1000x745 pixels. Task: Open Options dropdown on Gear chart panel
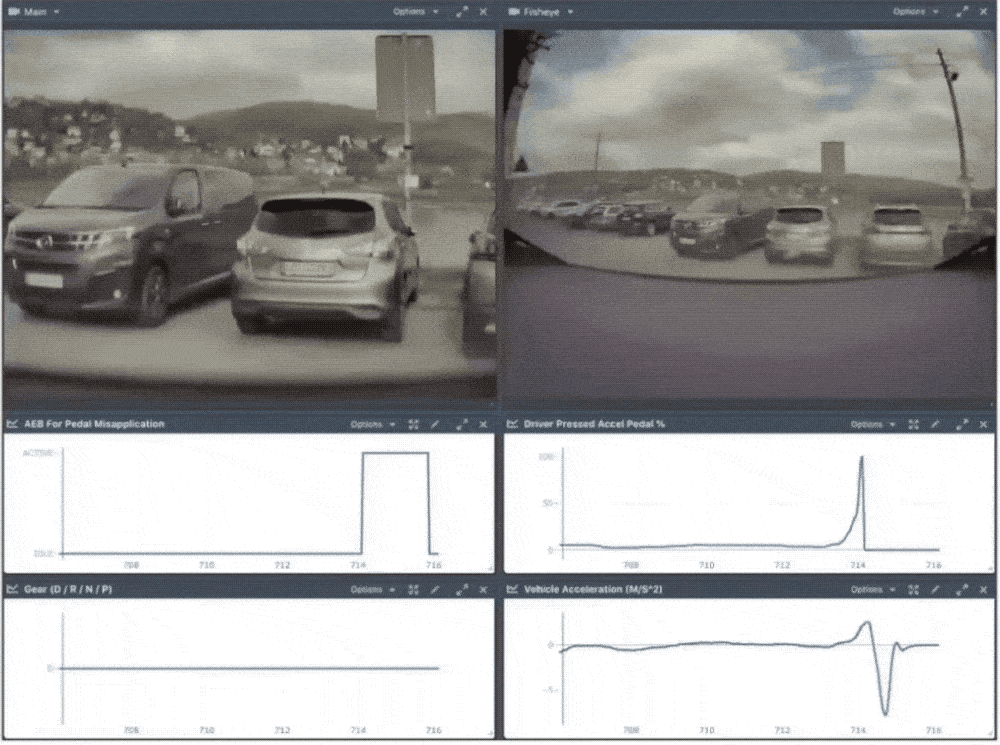coord(372,590)
